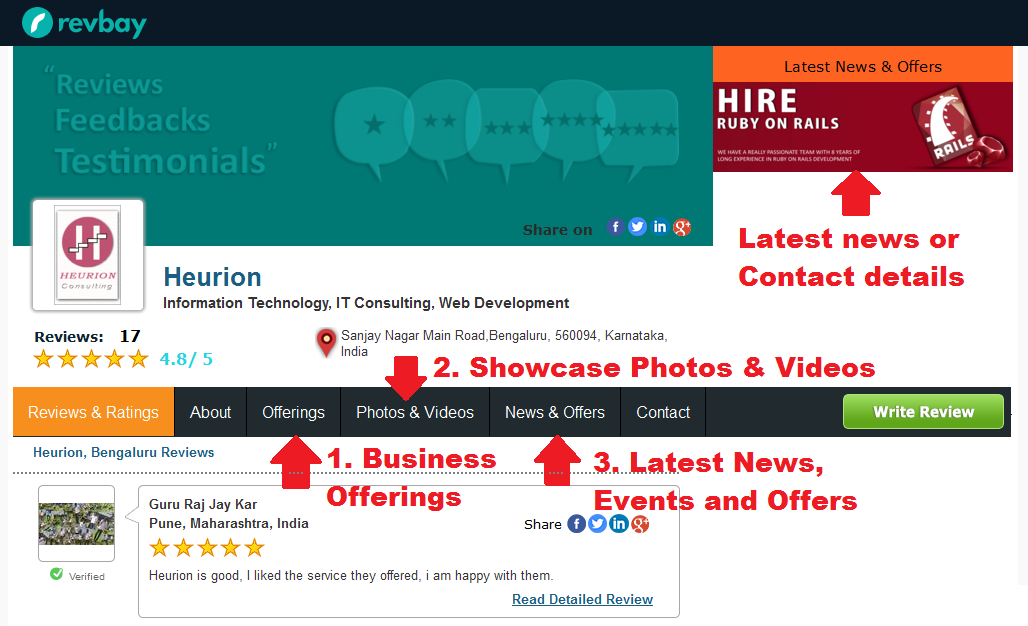The width and height of the screenshot is (1028, 626).
Task: Click the Heurion business name heading
Action: tap(212, 277)
